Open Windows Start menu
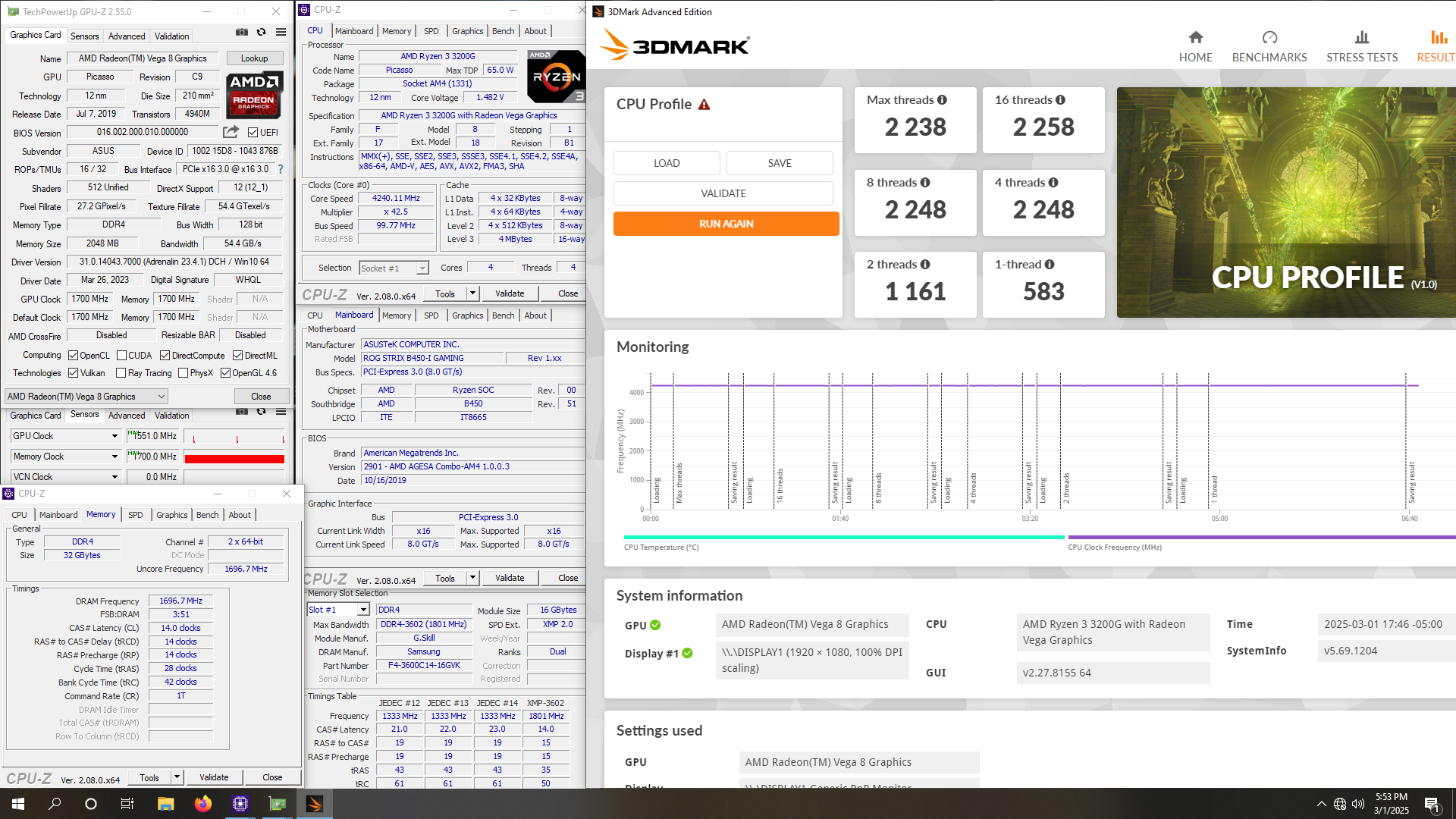 [18, 804]
